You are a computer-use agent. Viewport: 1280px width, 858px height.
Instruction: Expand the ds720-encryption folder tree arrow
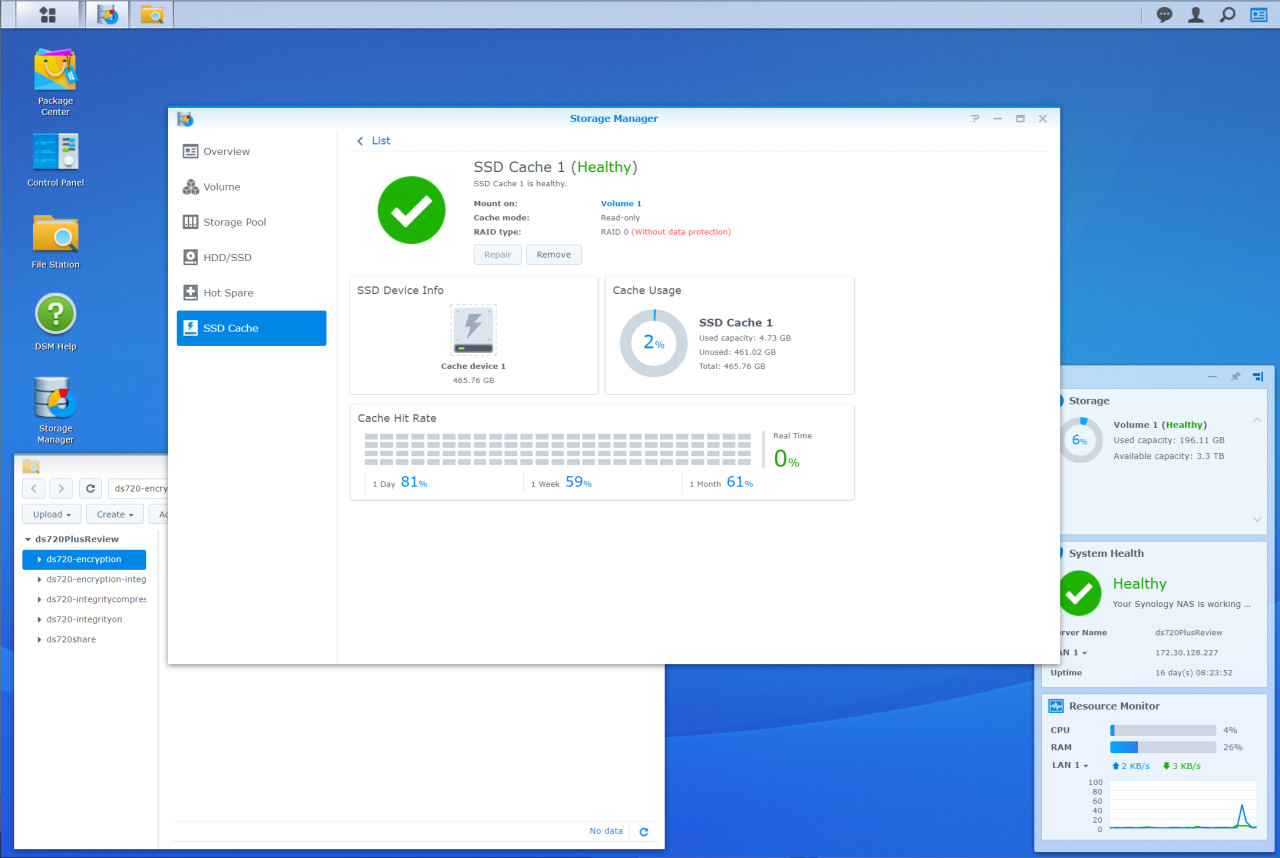pos(39,560)
